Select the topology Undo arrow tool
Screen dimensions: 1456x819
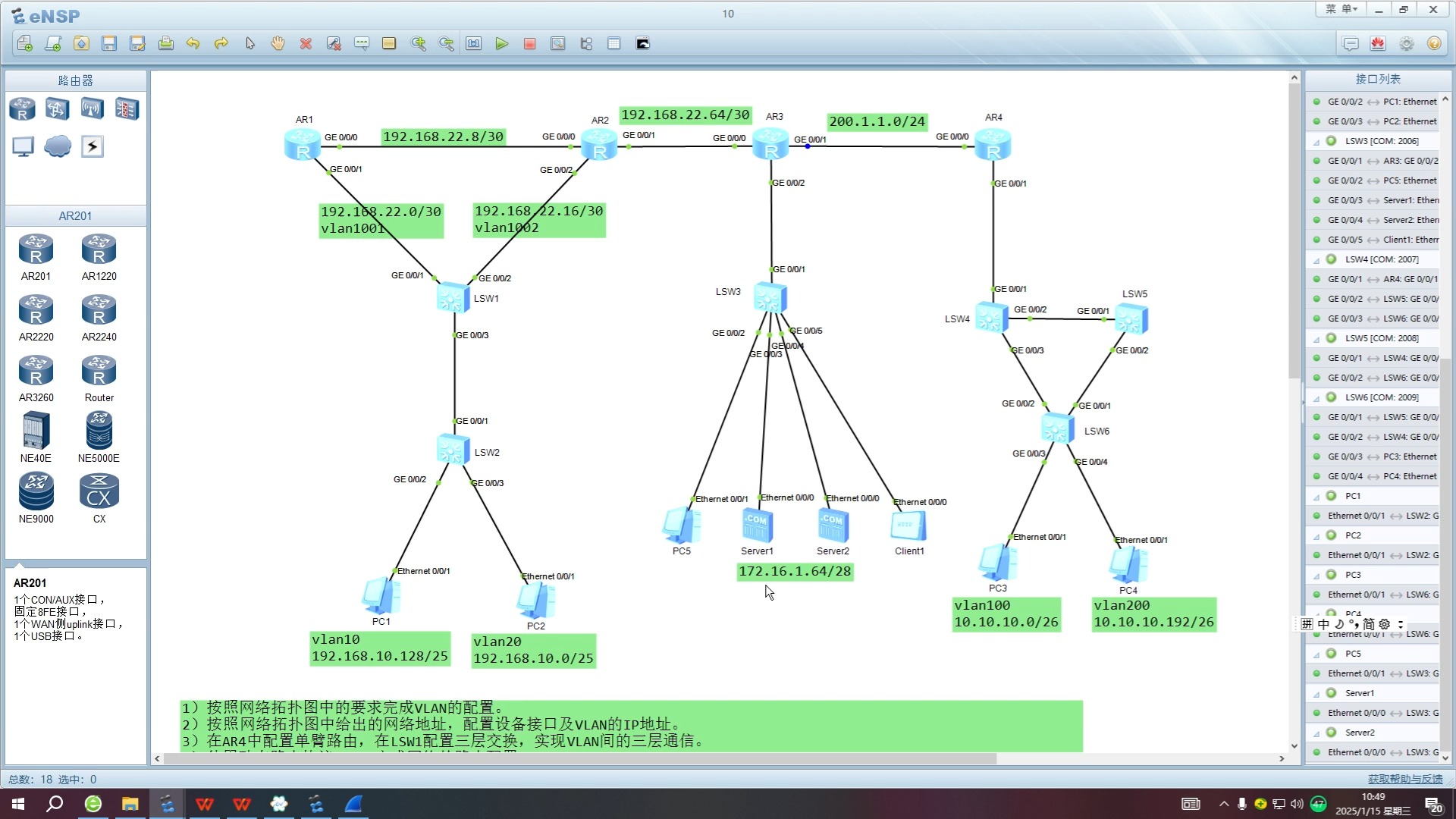(x=192, y=43)
